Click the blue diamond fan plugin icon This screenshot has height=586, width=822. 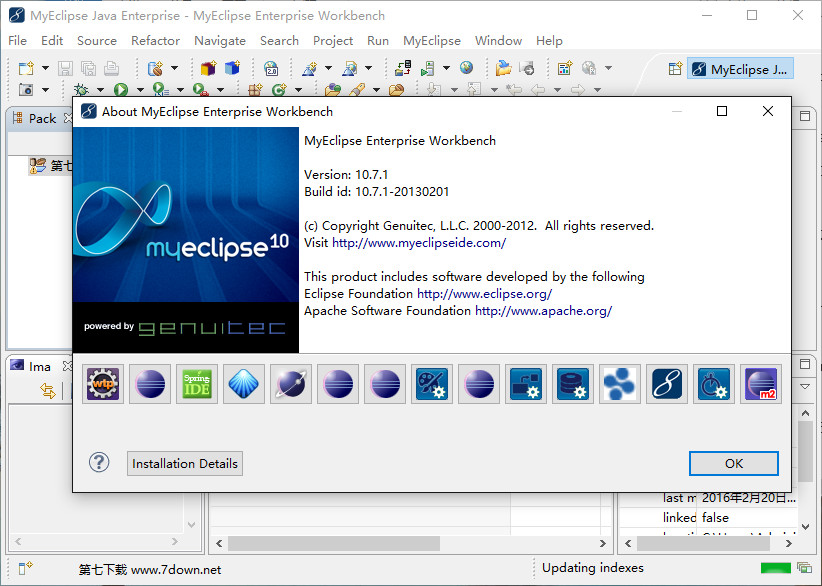[x=244, y=384]
